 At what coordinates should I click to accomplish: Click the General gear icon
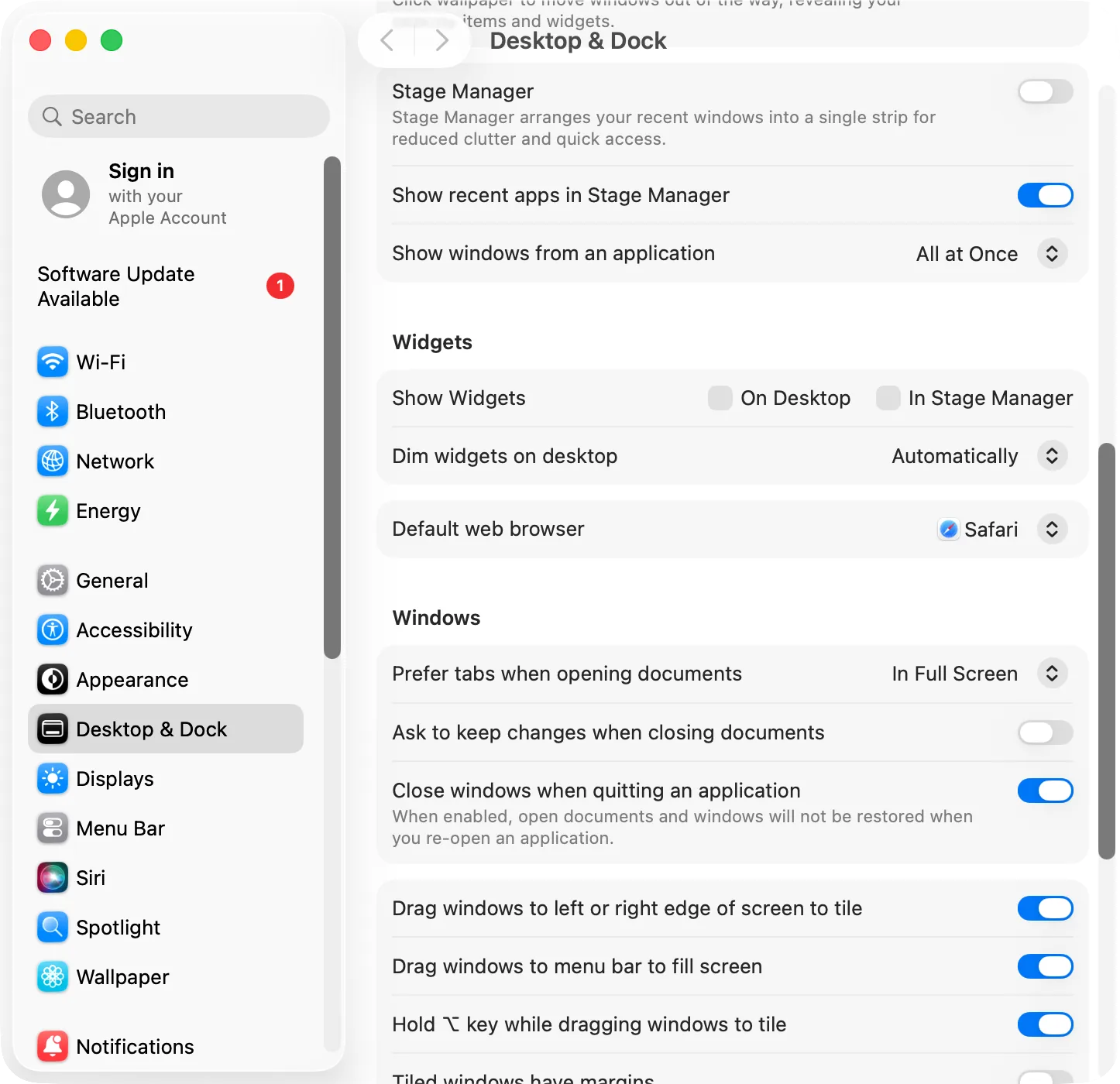(53, 580)
